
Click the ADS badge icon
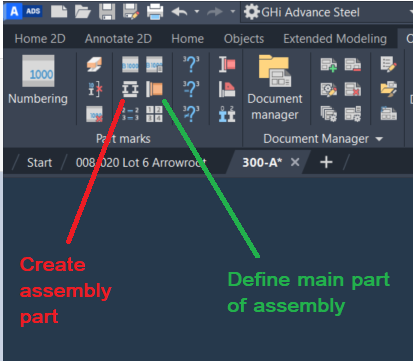coord(33,11)
